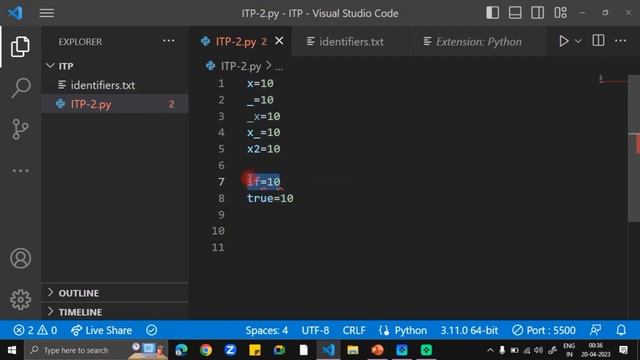Image resolution: width=640 pixels, height=360 pixels.
Task: Click Port : 5500 Live Server status
Action: click(544, 330)
